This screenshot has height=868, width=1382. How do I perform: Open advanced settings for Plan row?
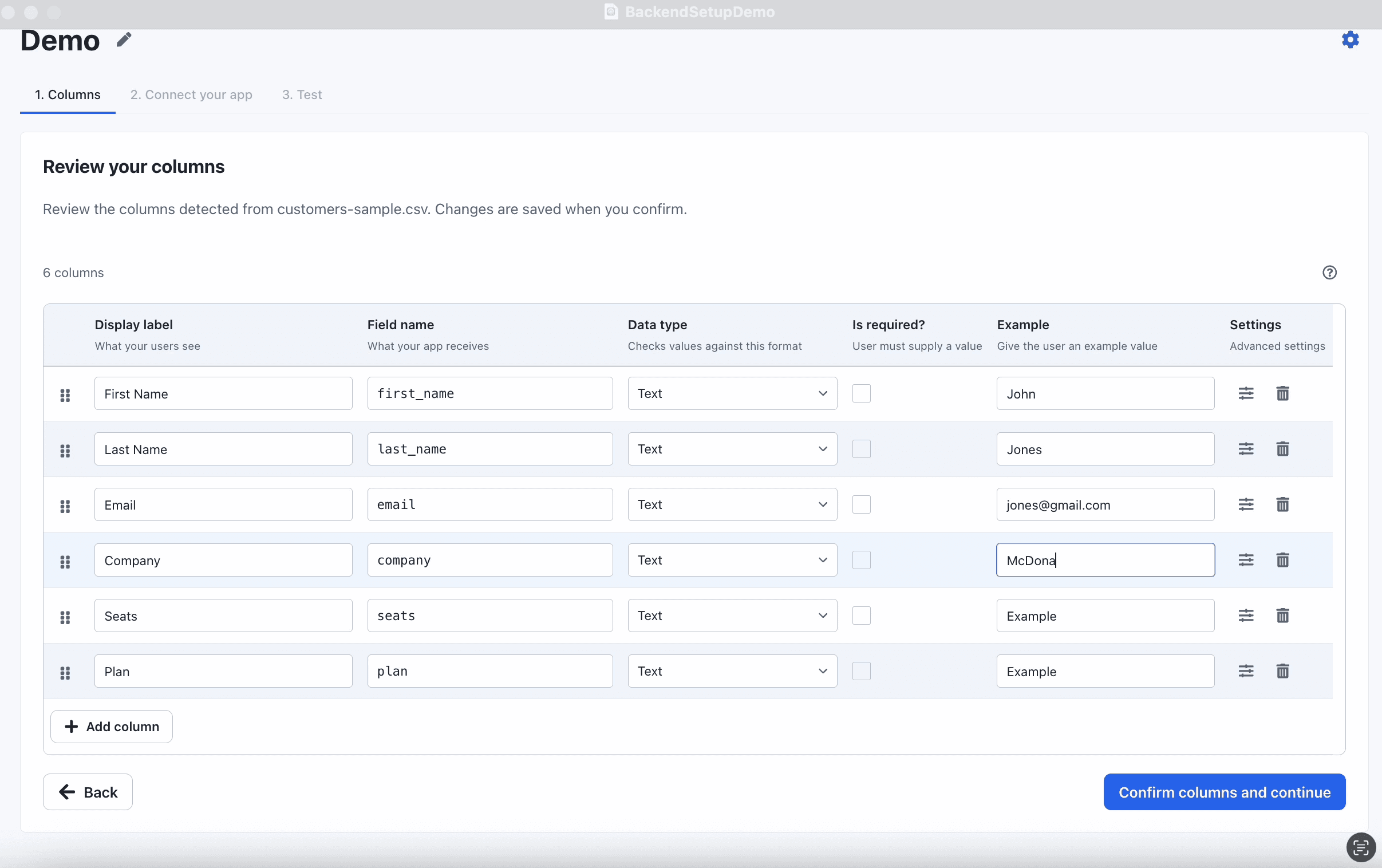pos(1245,671)
